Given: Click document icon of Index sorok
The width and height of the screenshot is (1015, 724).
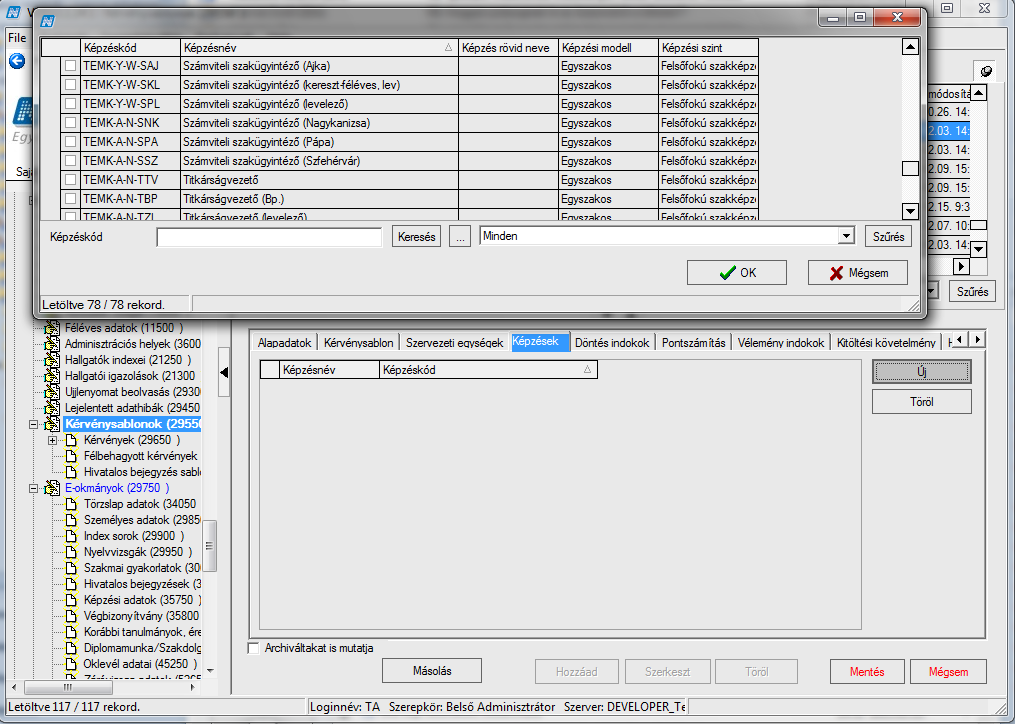Looking at the screenshot, I should click(71, 536).
